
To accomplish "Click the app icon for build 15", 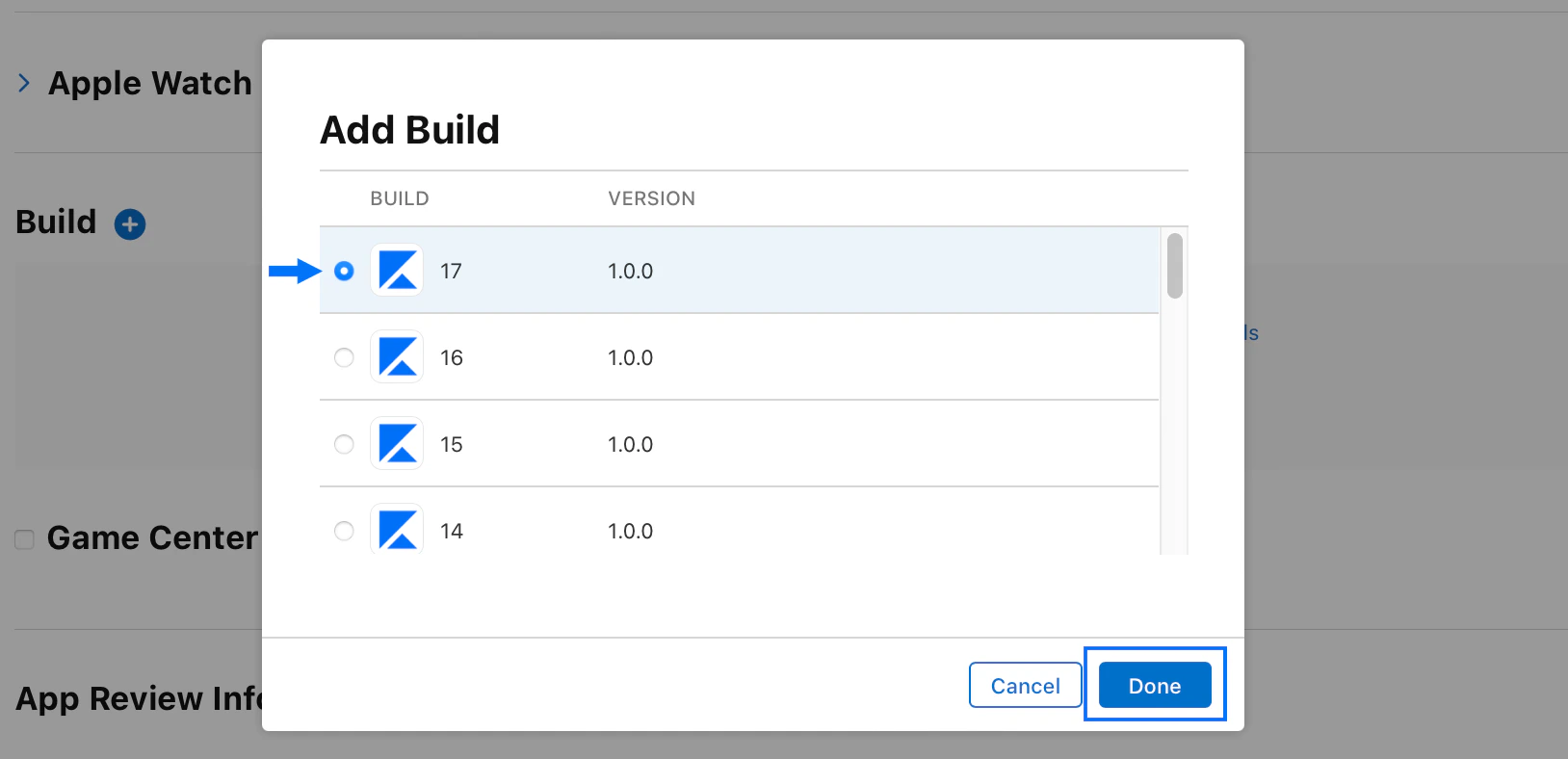I will [397, 443].
